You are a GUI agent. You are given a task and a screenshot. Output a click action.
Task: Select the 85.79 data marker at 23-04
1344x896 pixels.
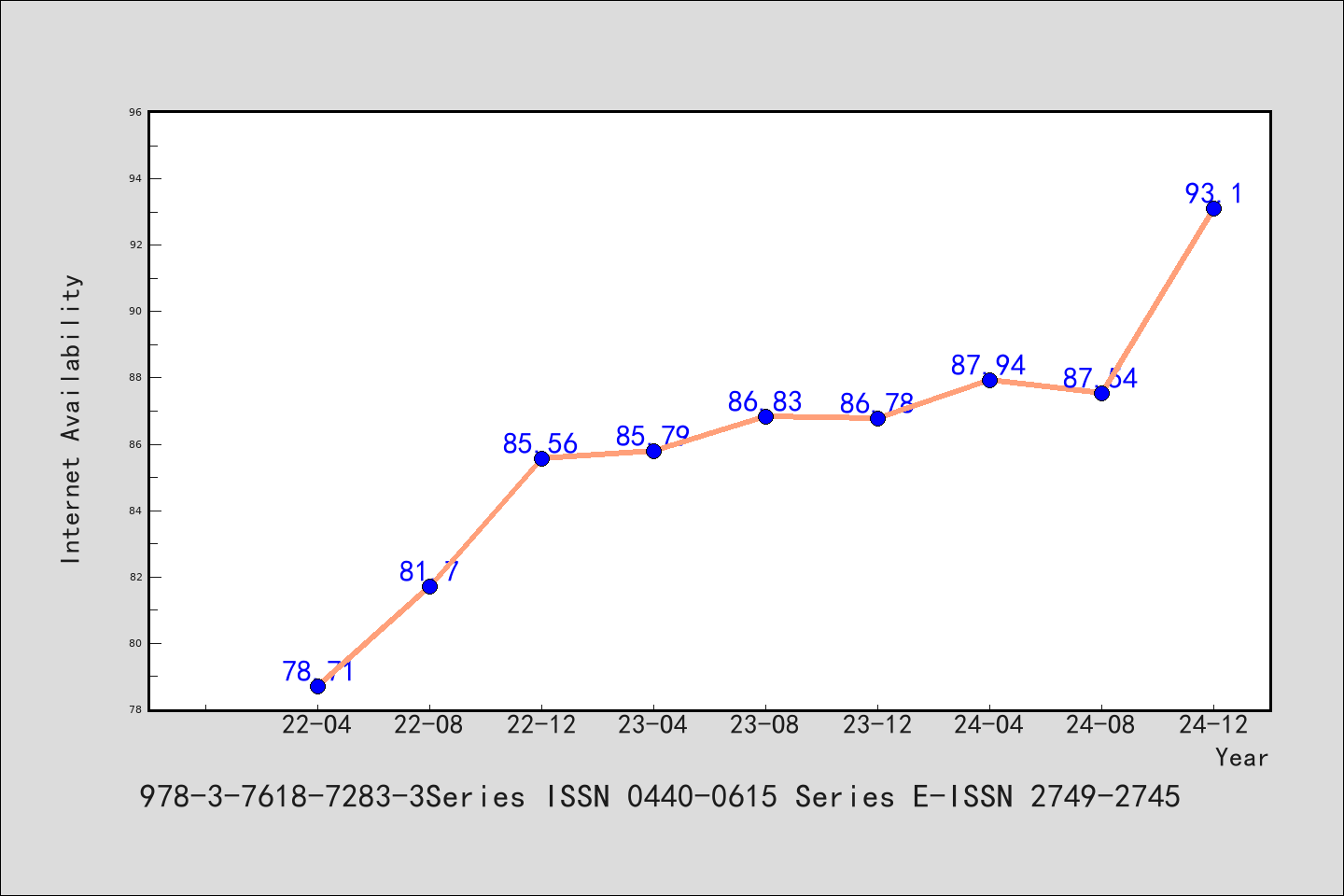coord(653,451)
